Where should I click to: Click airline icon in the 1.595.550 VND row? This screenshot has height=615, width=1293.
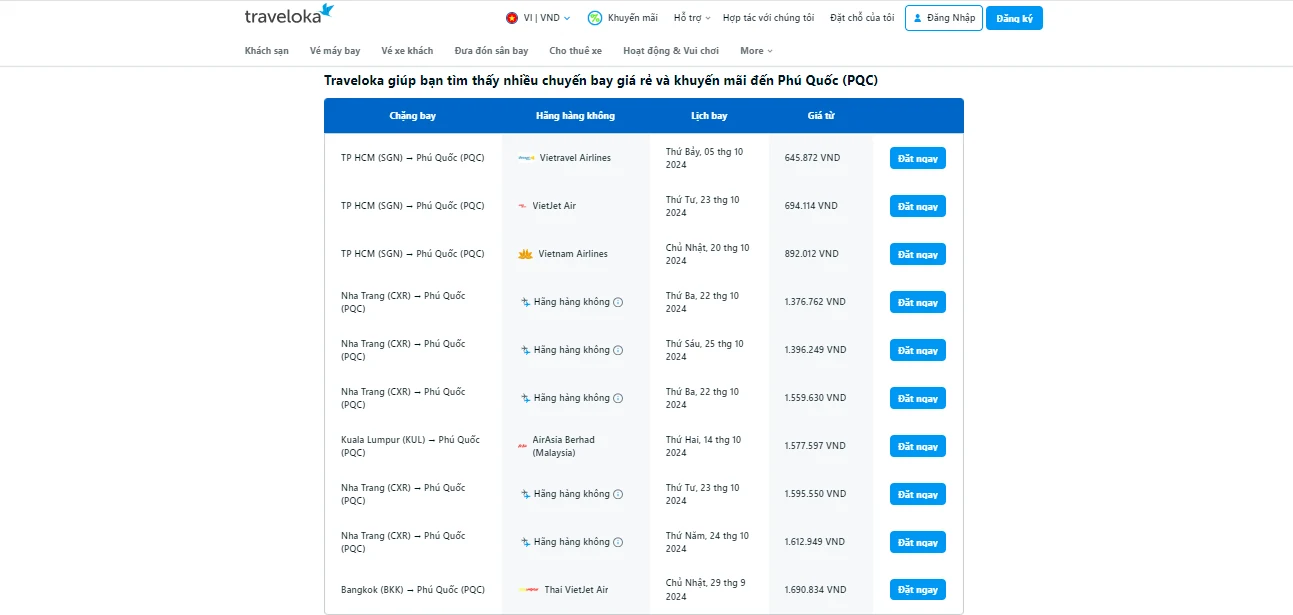pos(525,494)
